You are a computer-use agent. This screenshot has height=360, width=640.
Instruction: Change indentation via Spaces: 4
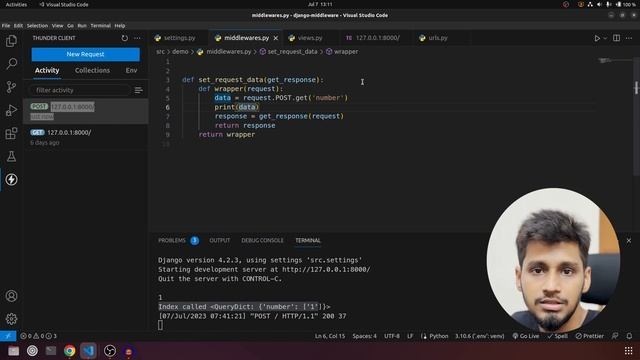(x=364, y=336)
